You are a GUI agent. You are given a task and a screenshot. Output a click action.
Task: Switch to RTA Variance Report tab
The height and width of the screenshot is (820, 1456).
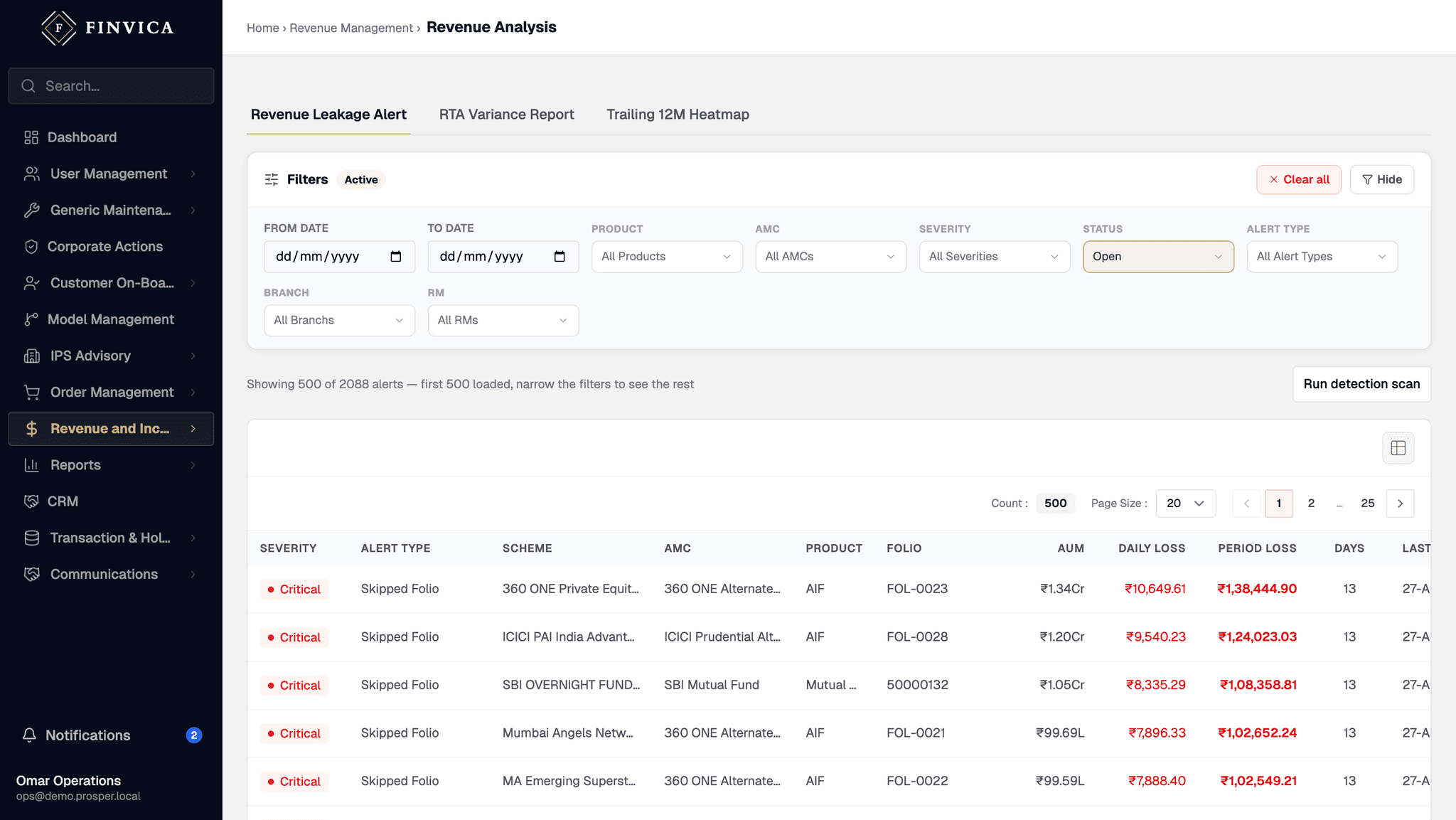click(x=506, y=115)
